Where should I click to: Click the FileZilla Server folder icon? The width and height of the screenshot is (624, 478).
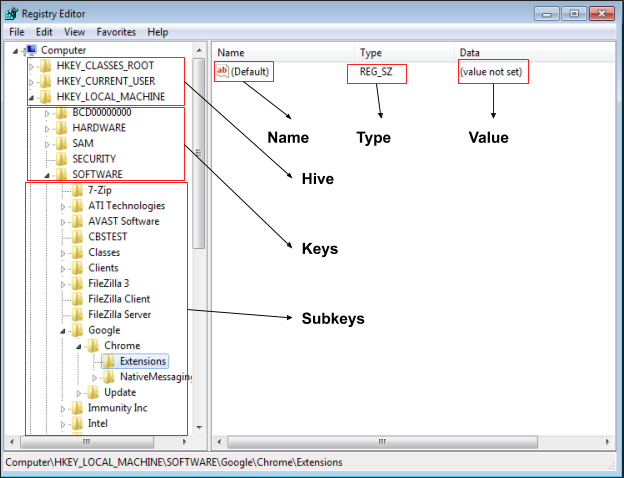click(x=77, y=314)
